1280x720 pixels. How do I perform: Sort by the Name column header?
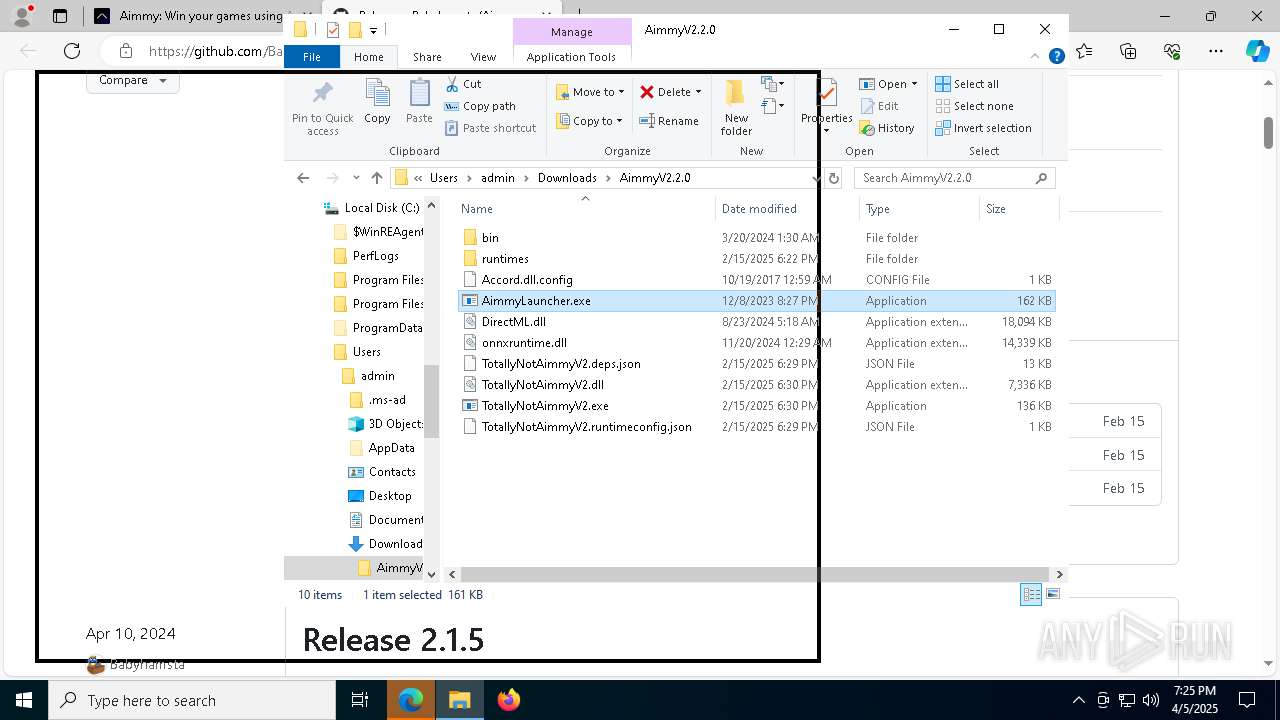[585, 209]
